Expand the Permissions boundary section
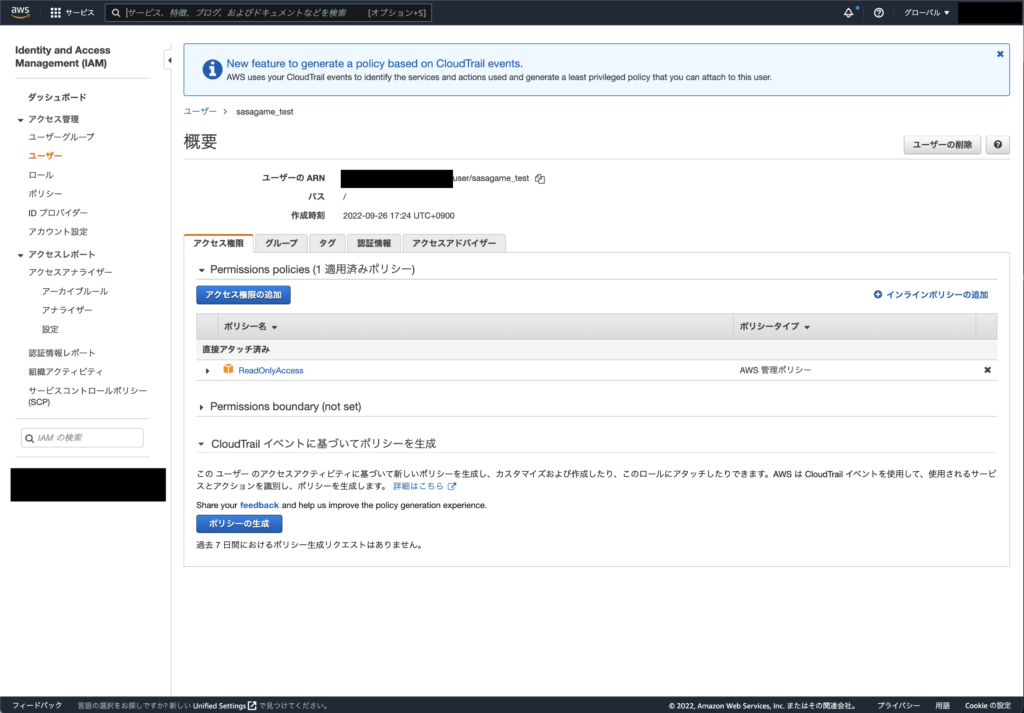The image size is (1024, 713). coord(202,407)
